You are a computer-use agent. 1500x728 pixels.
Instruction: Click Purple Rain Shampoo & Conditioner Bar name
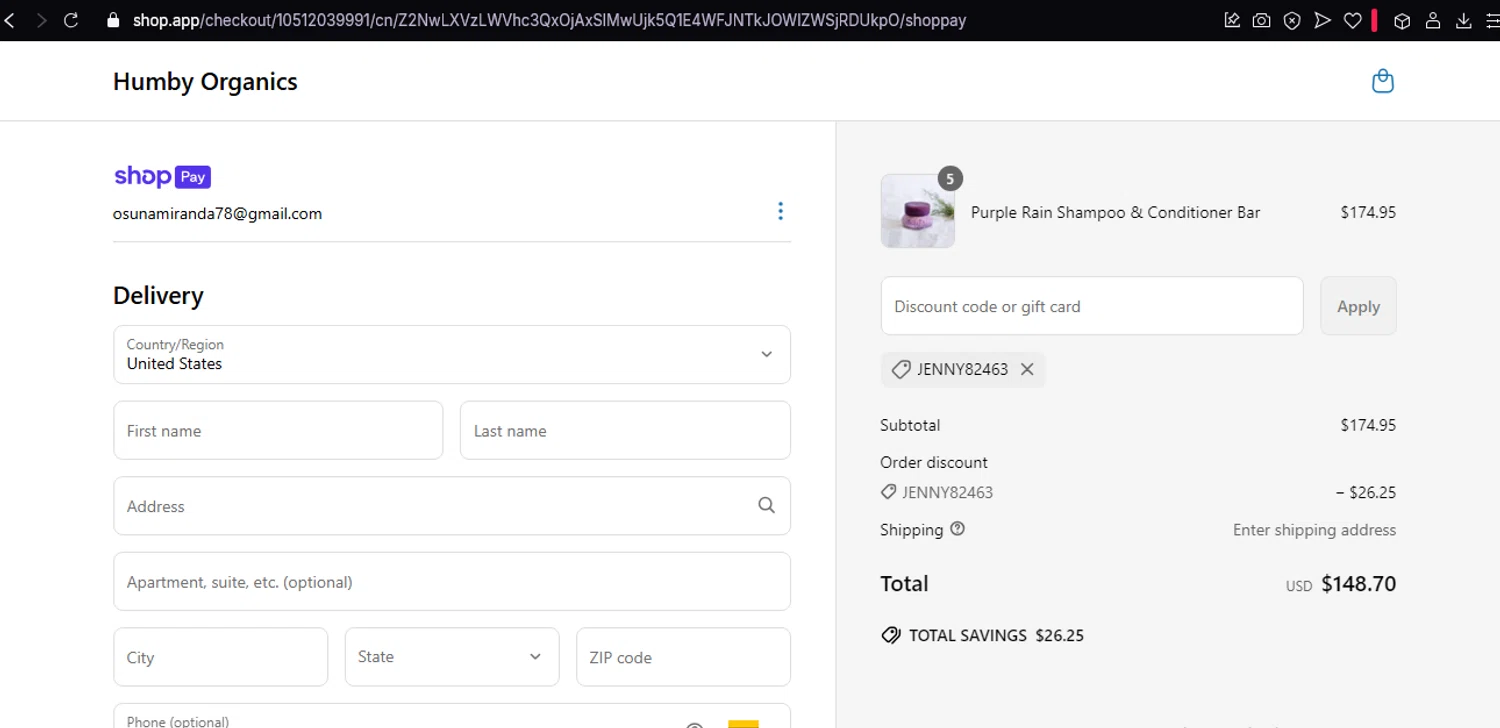[1115, 212]
